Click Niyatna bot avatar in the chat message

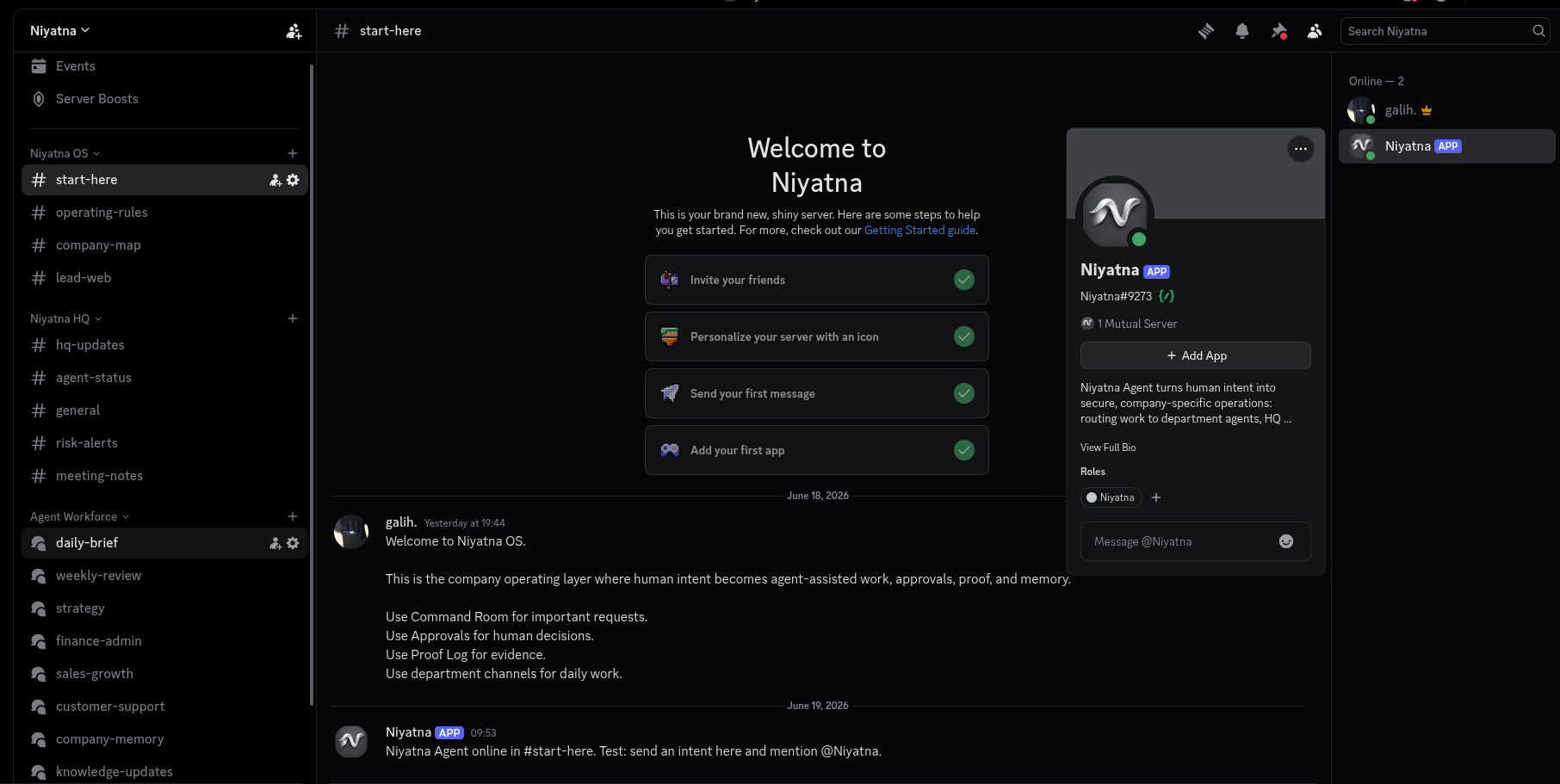(x=351, y=741)
